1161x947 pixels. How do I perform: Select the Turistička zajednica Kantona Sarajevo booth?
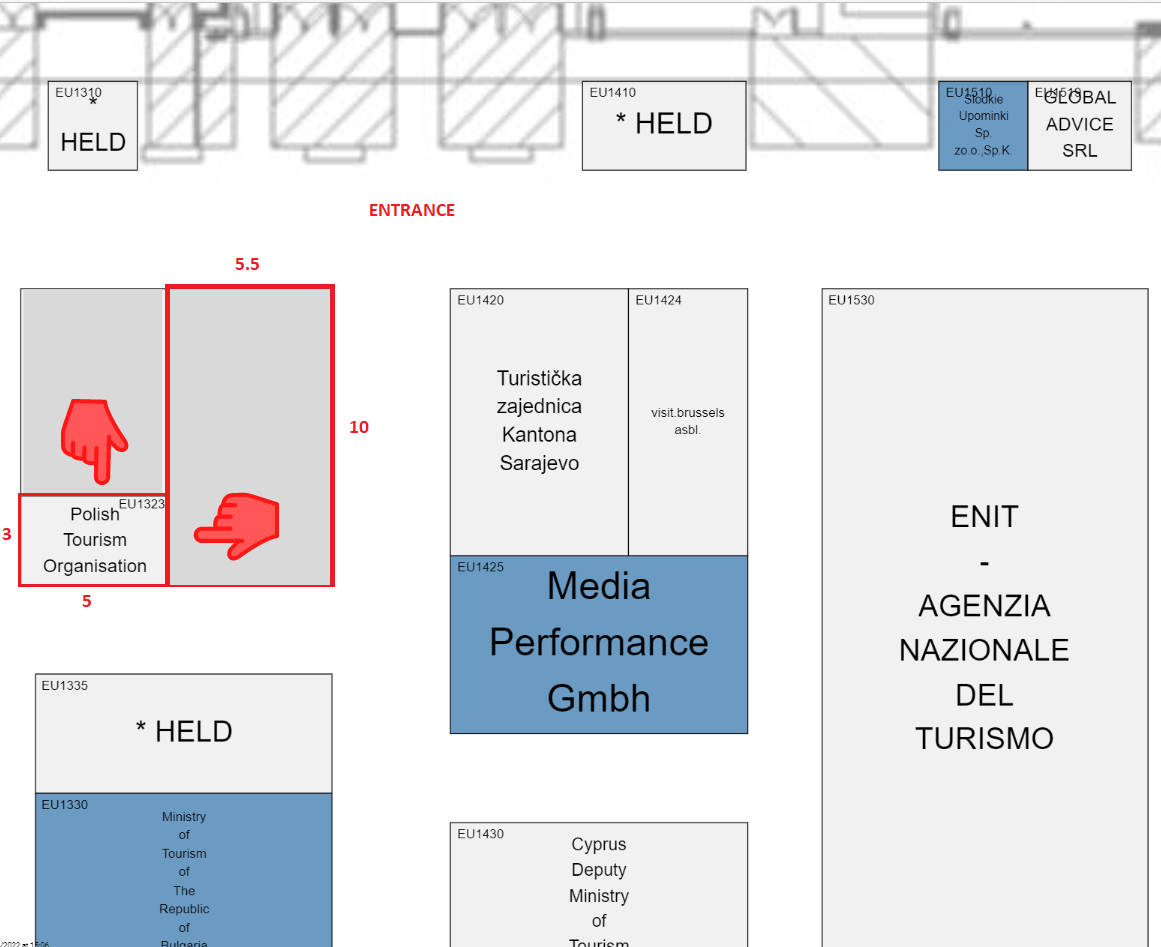coord(539,421)
